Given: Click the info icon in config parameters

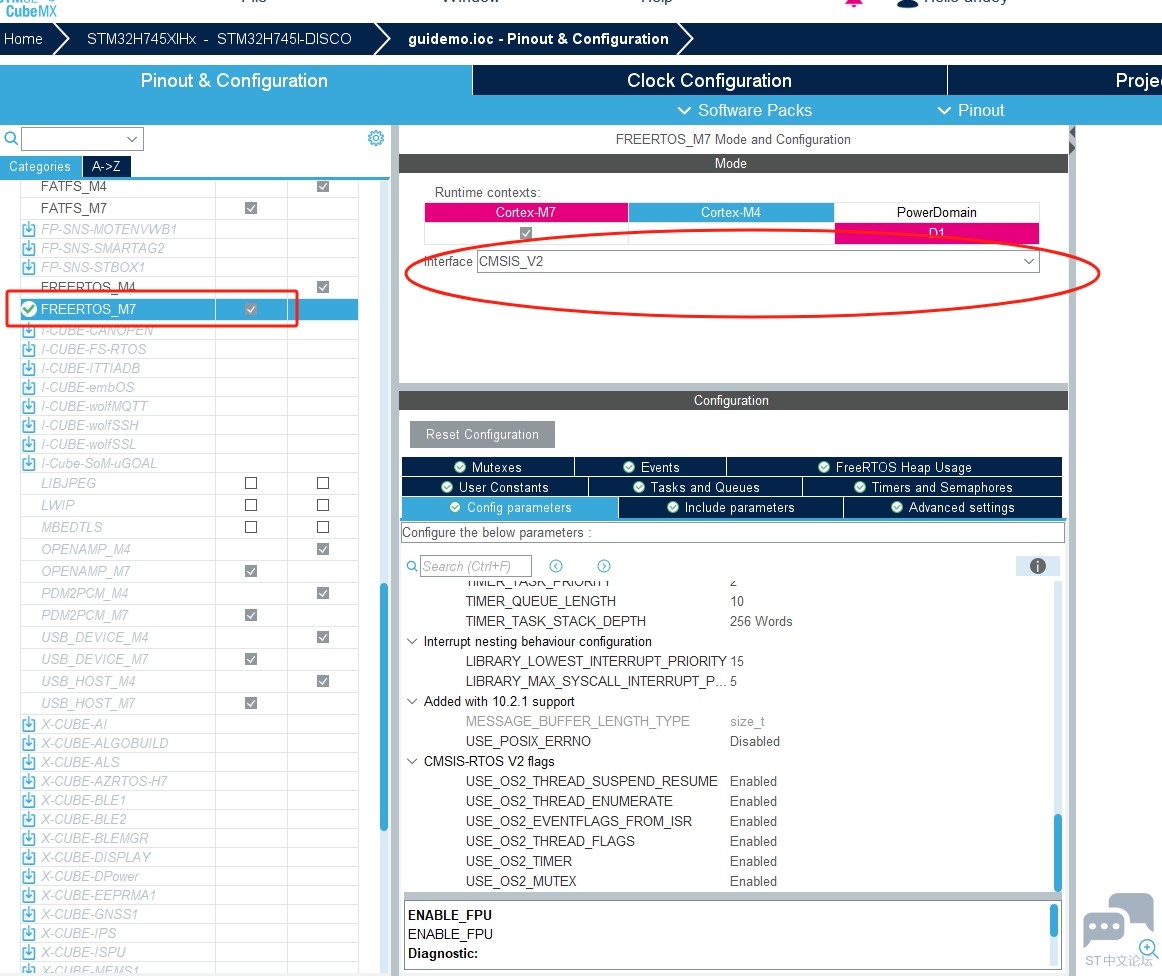Looking at the screenshot, I should 1038,566.
